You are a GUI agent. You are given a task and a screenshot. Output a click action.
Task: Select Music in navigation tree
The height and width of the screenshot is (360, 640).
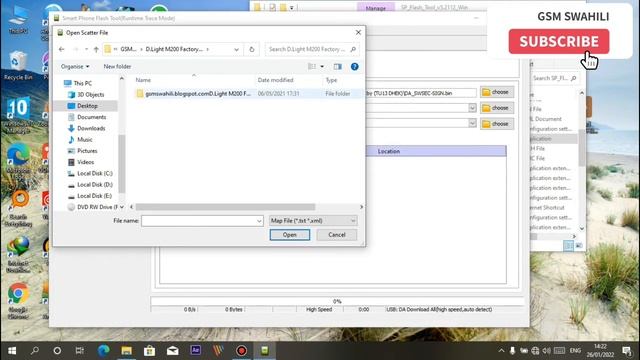coord(85,140)
